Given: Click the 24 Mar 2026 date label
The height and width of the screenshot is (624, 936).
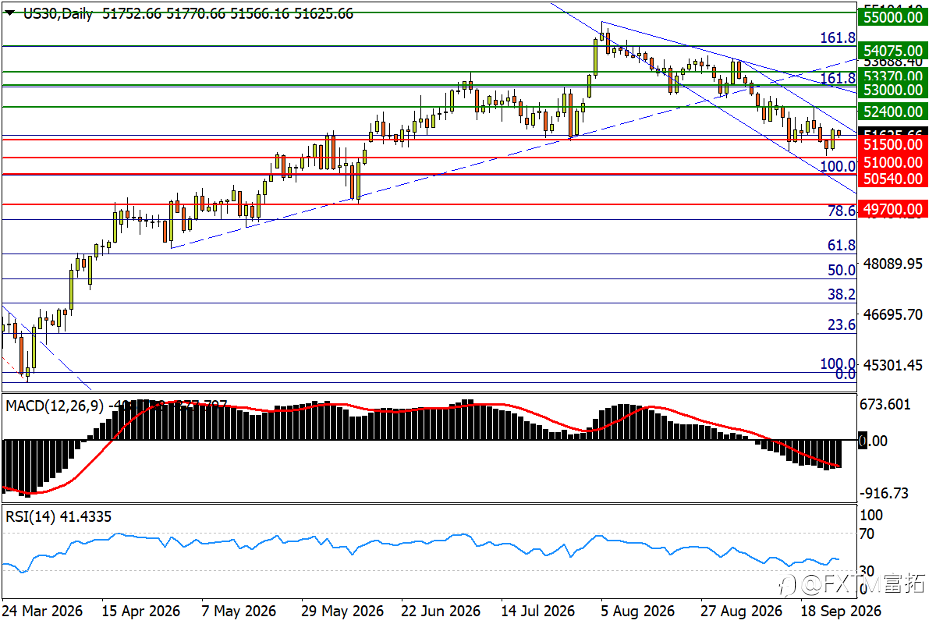Looking at the screenshot, I should tap(42, 611).
